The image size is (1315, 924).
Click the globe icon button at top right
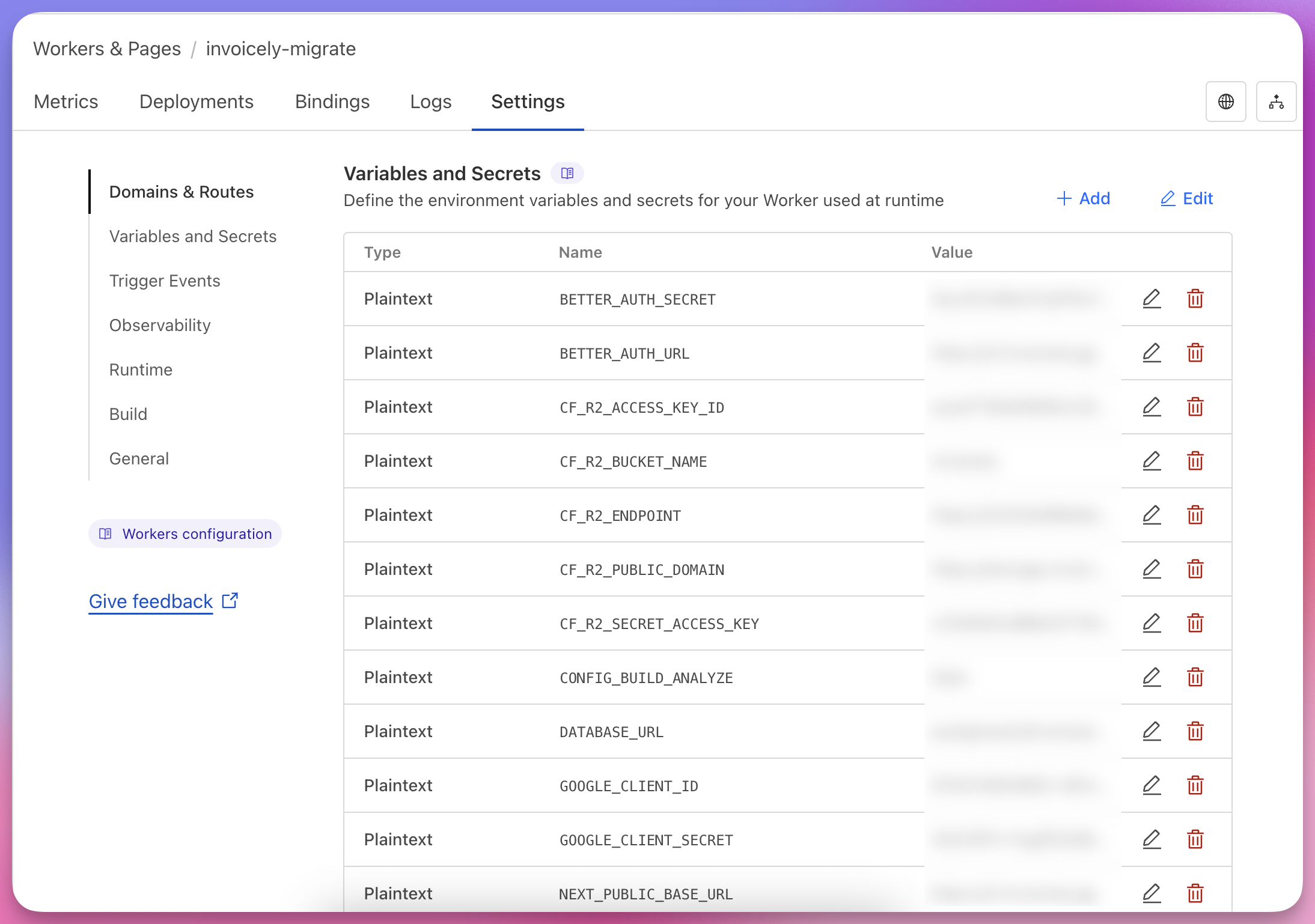[1225, 102]
